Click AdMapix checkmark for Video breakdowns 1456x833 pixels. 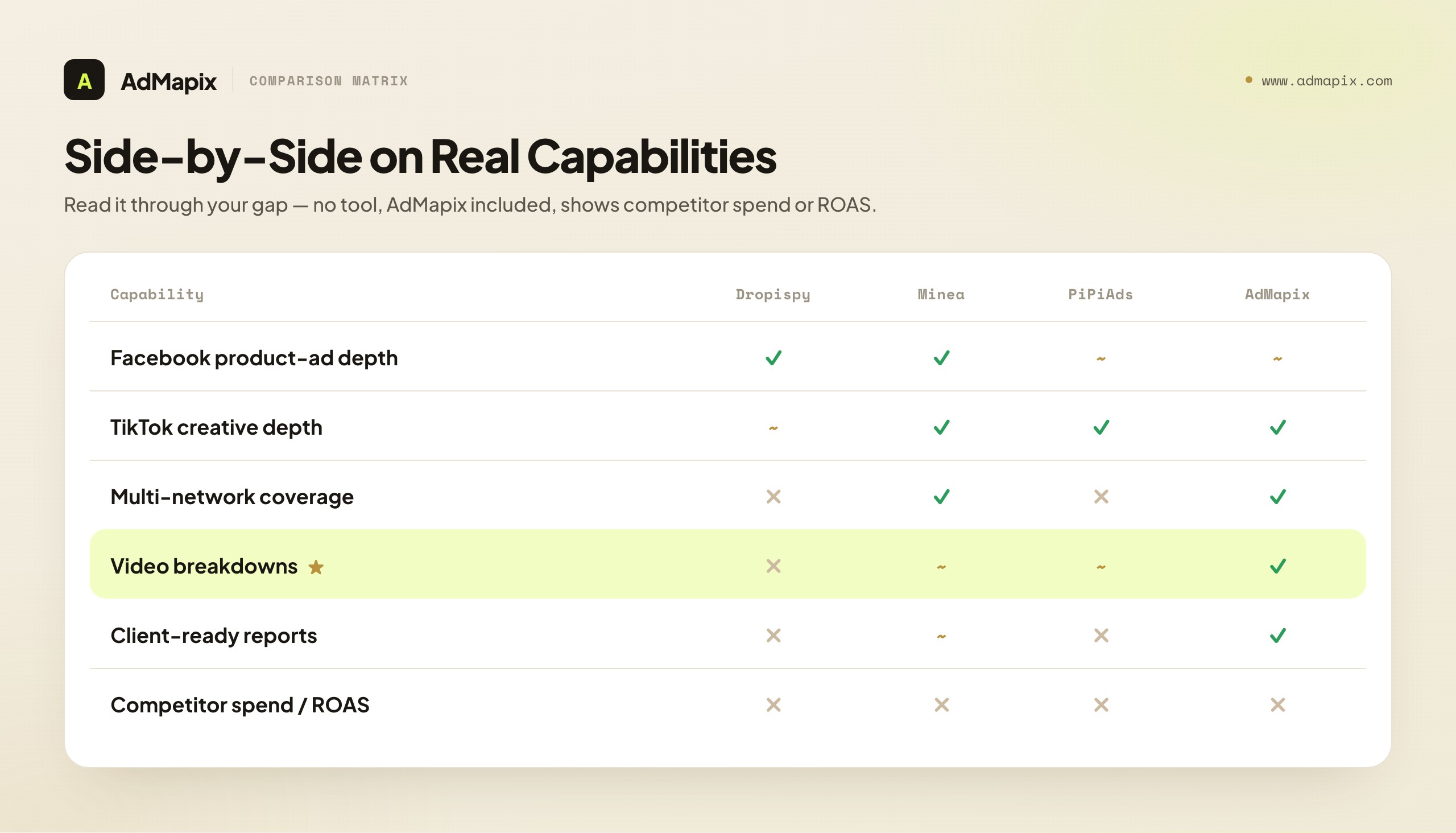coord(1277,566)
